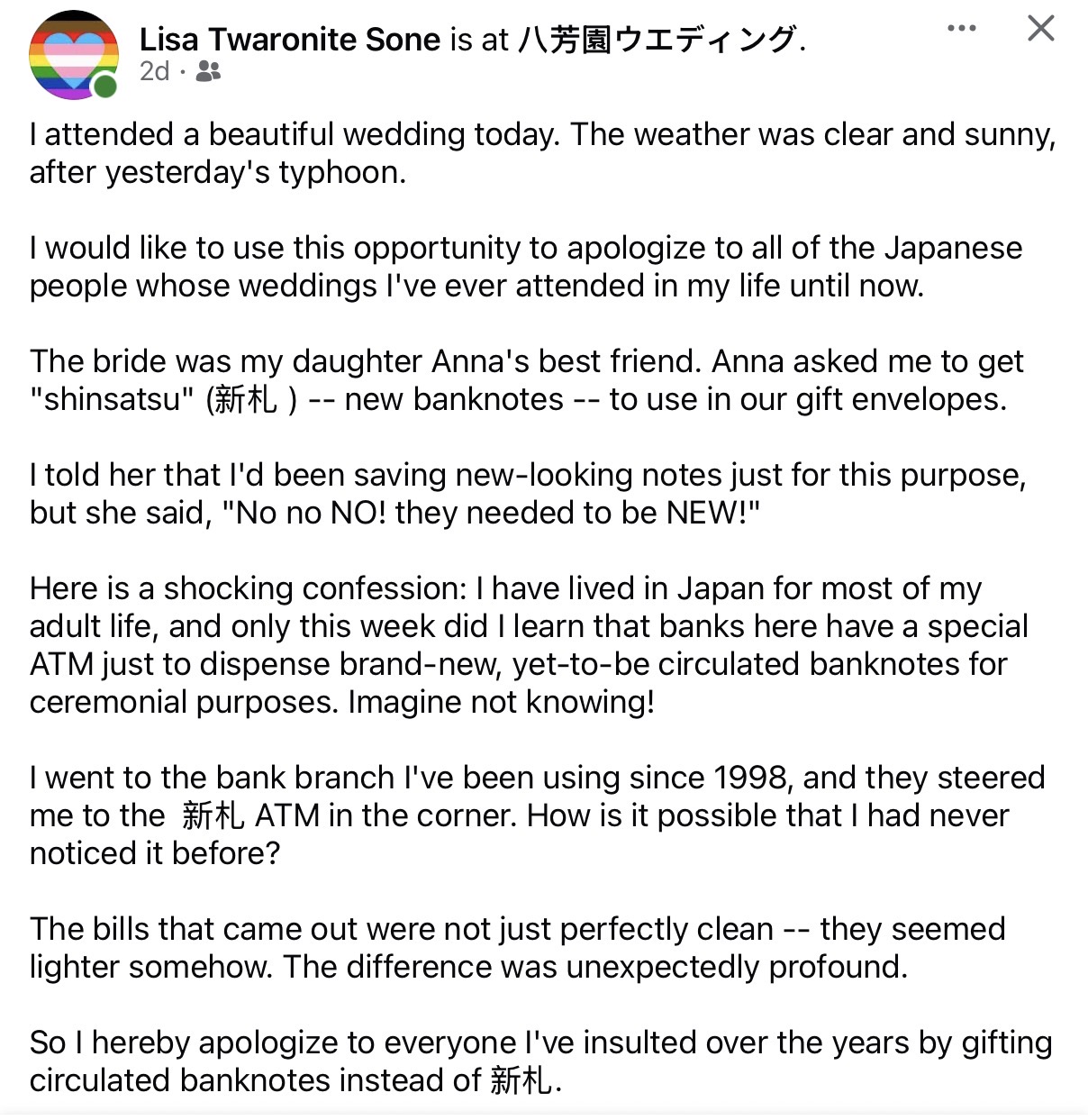Viewport: 1088px width, 1120px height.
Task: Close the post with the X icon
Action: (x=1040, y=28)
